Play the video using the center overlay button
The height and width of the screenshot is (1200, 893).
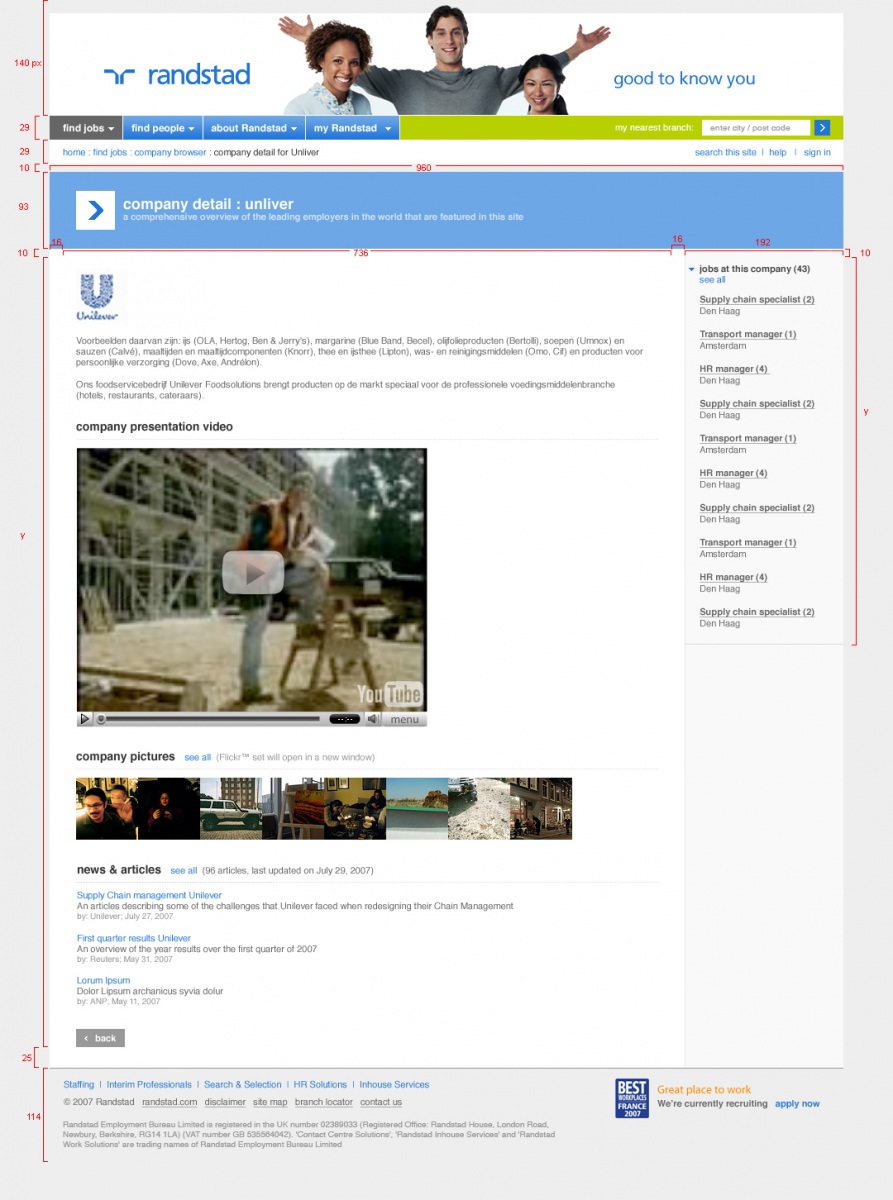253,572
